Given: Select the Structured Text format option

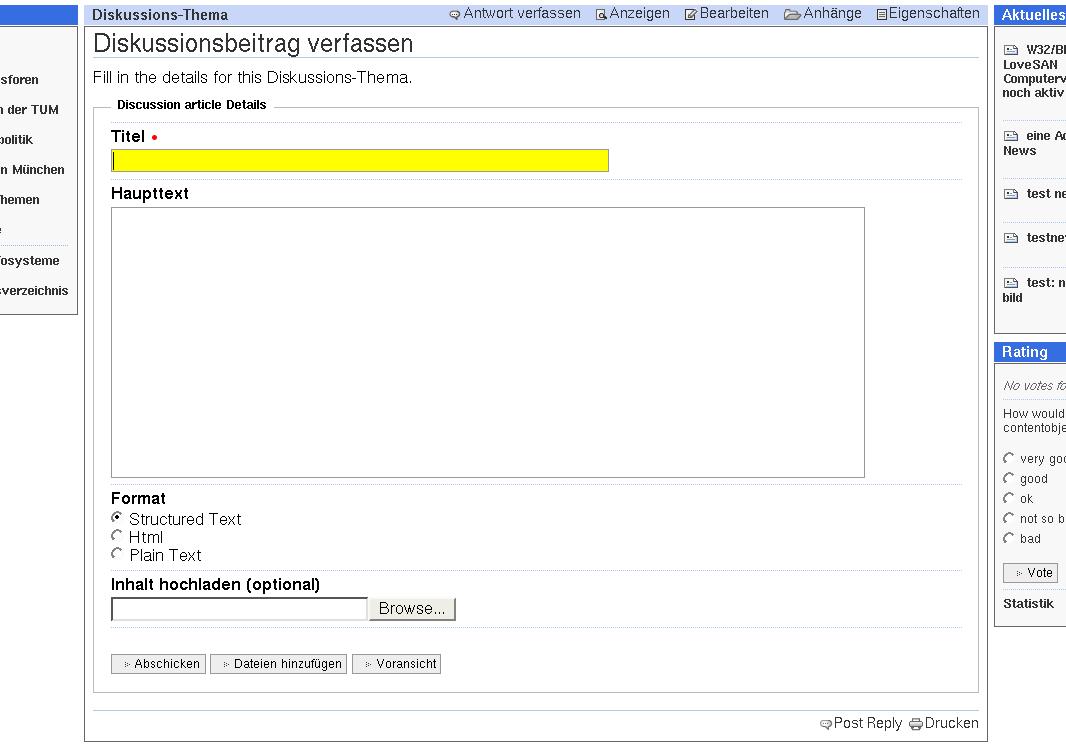Looking at the screenshot, I should 117,518.
